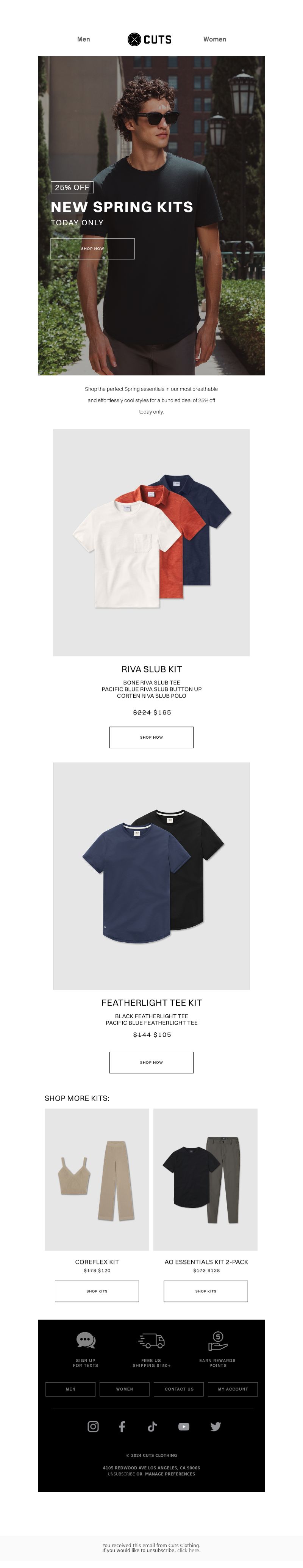Open the Instagram icon in footer

[93, 1427]
